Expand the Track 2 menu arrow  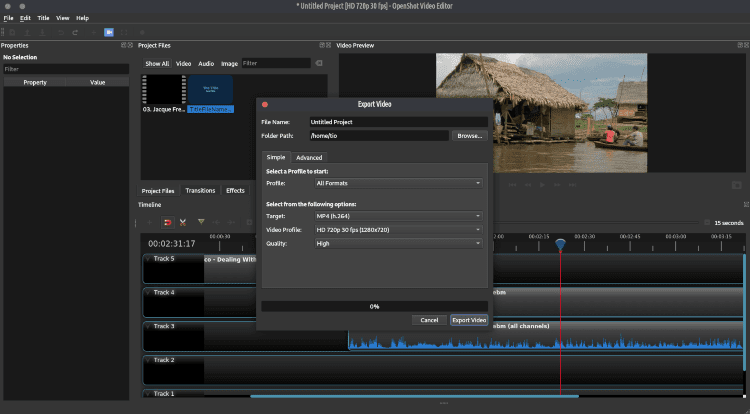(x=148, y=360)
